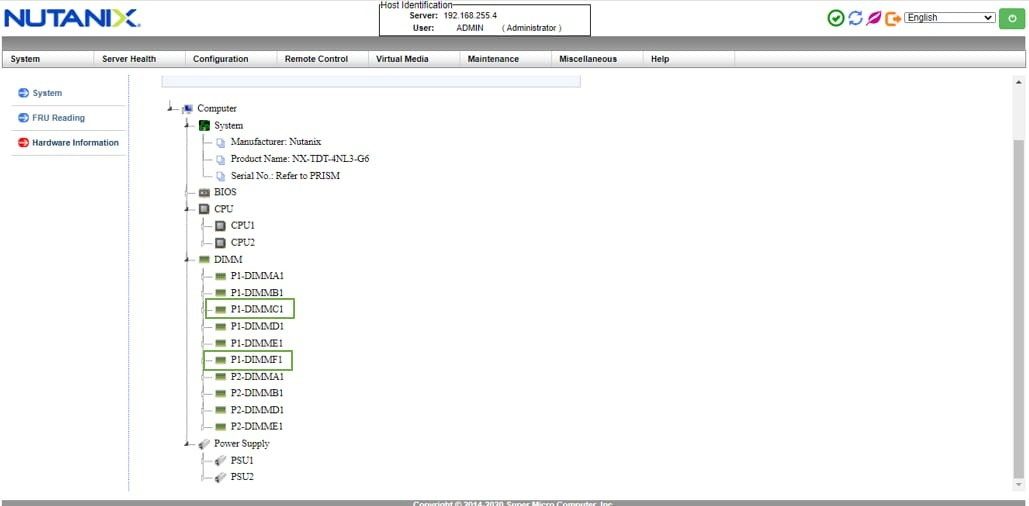Click the green checkmark status icon

(835, 18)
